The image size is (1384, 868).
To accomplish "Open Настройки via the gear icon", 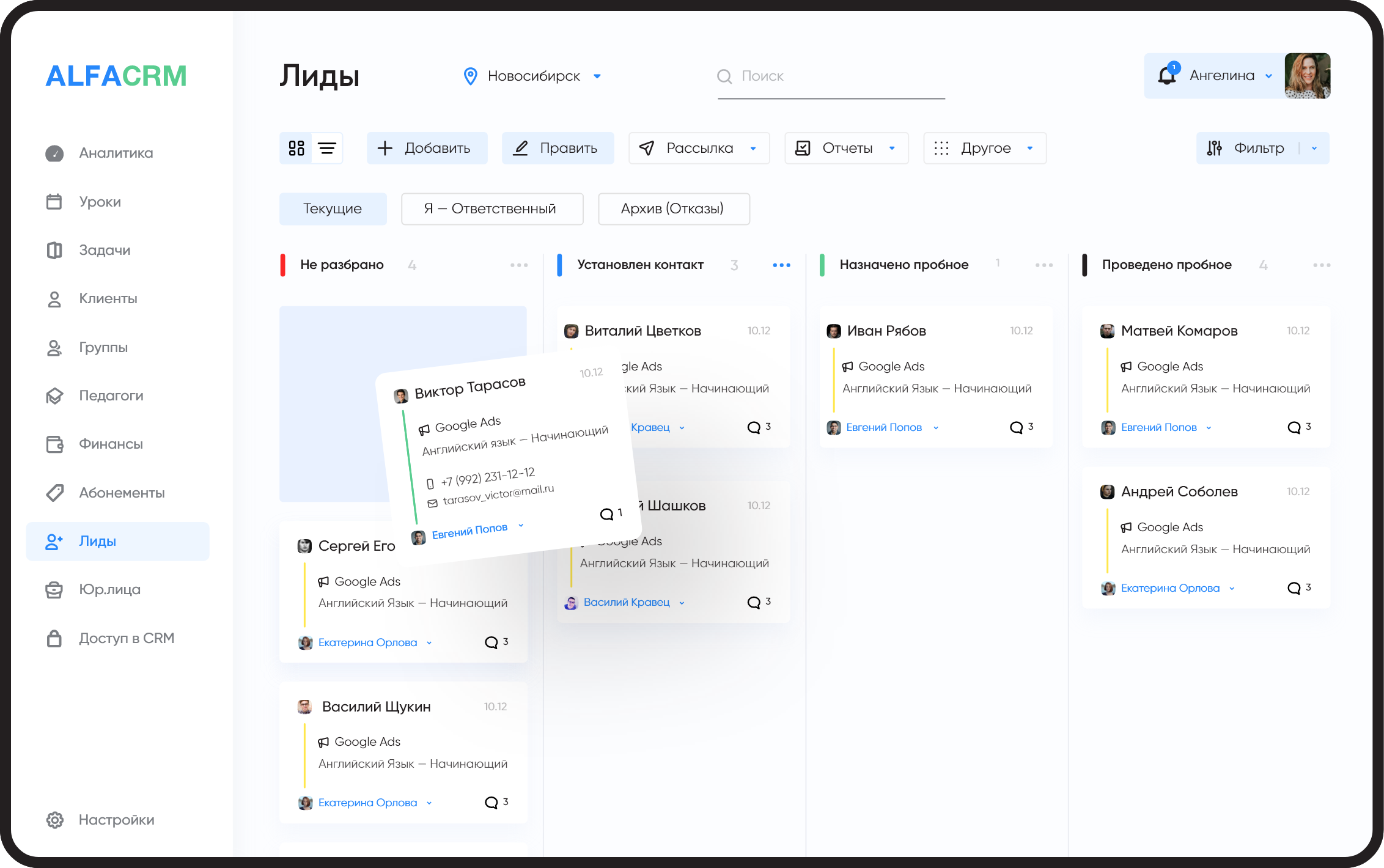I will (x=54, y=820).
